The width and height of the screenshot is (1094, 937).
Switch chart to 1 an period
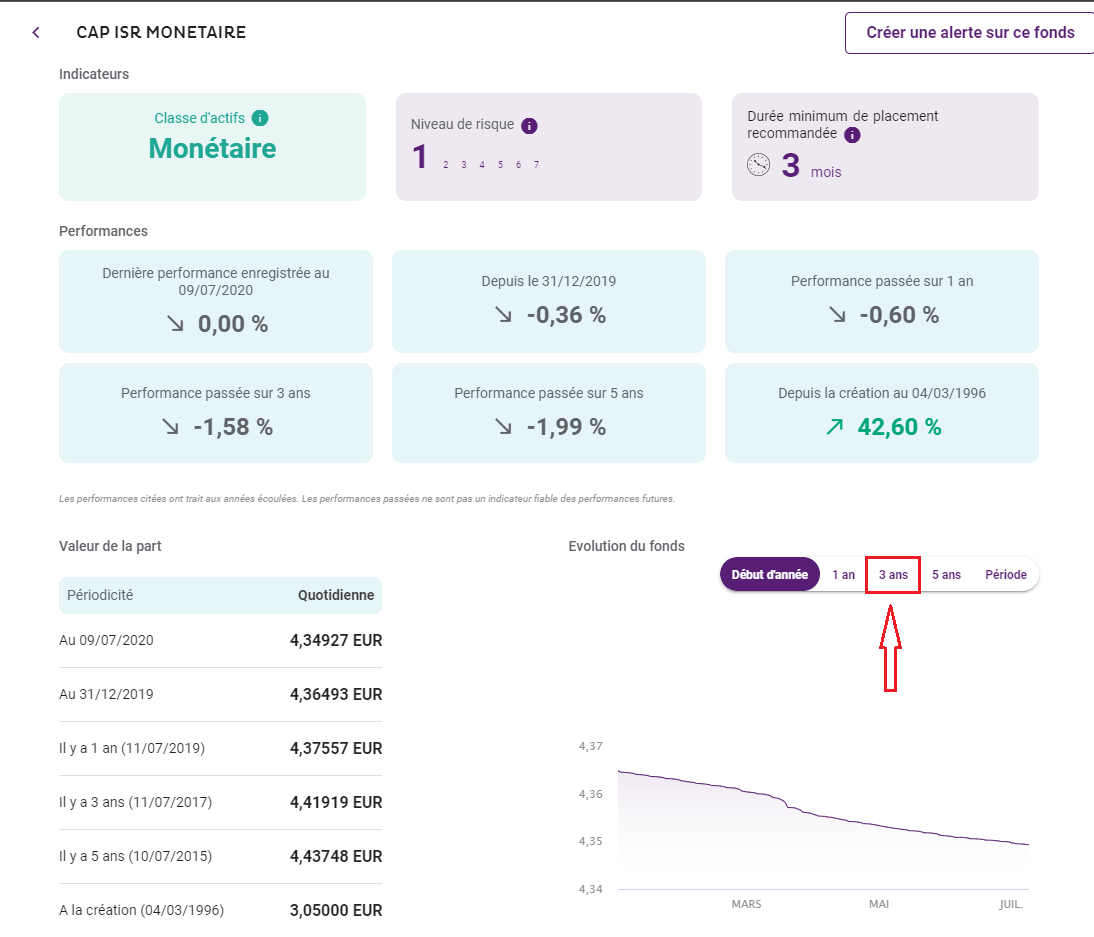pyautogui.click(x=843, y=575)
